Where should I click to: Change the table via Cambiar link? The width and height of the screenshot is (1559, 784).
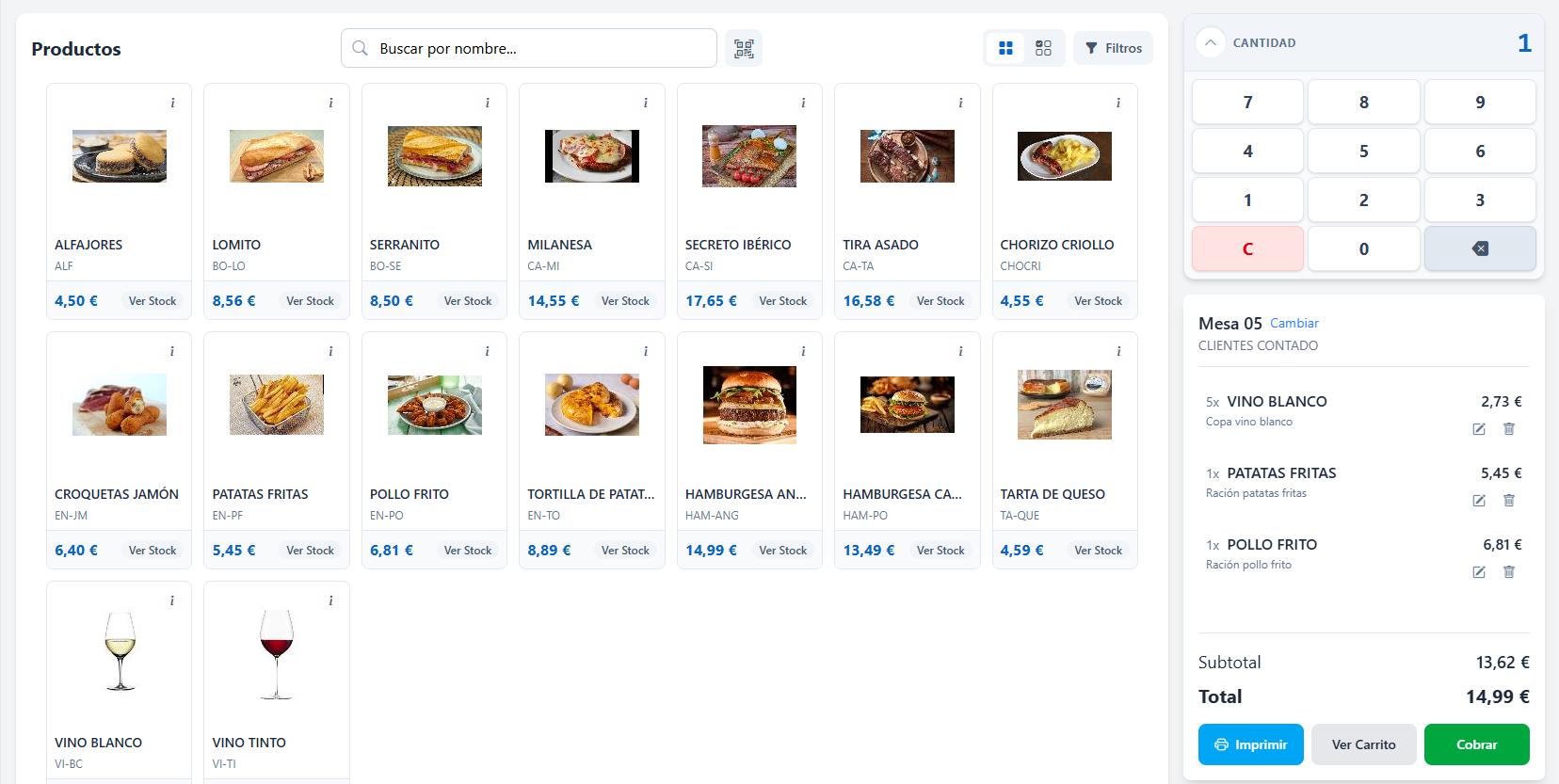(x=1294, y=323)
